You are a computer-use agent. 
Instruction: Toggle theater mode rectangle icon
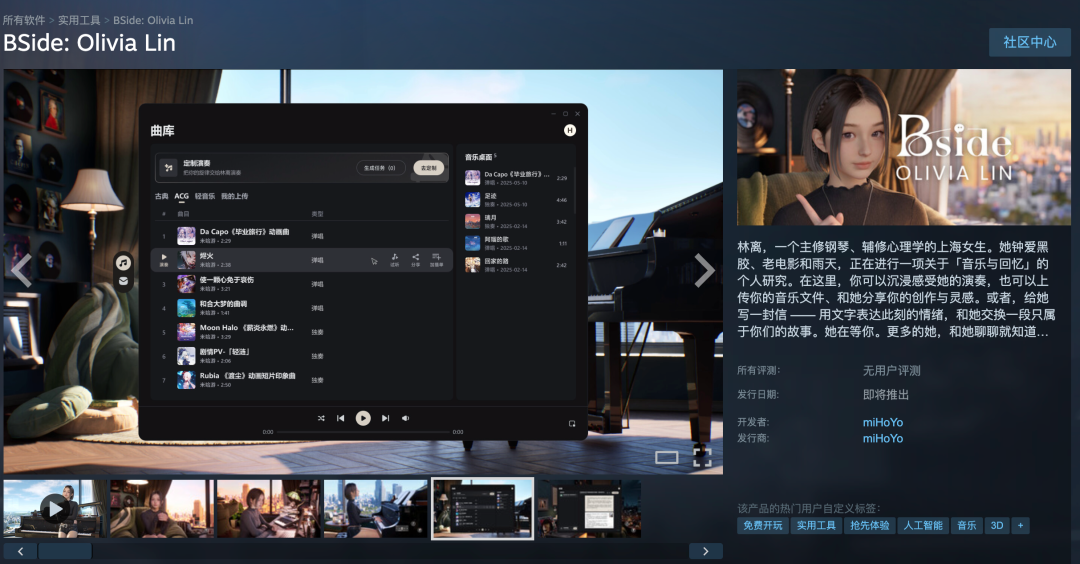pyautogui.click(x=666, y=458)
